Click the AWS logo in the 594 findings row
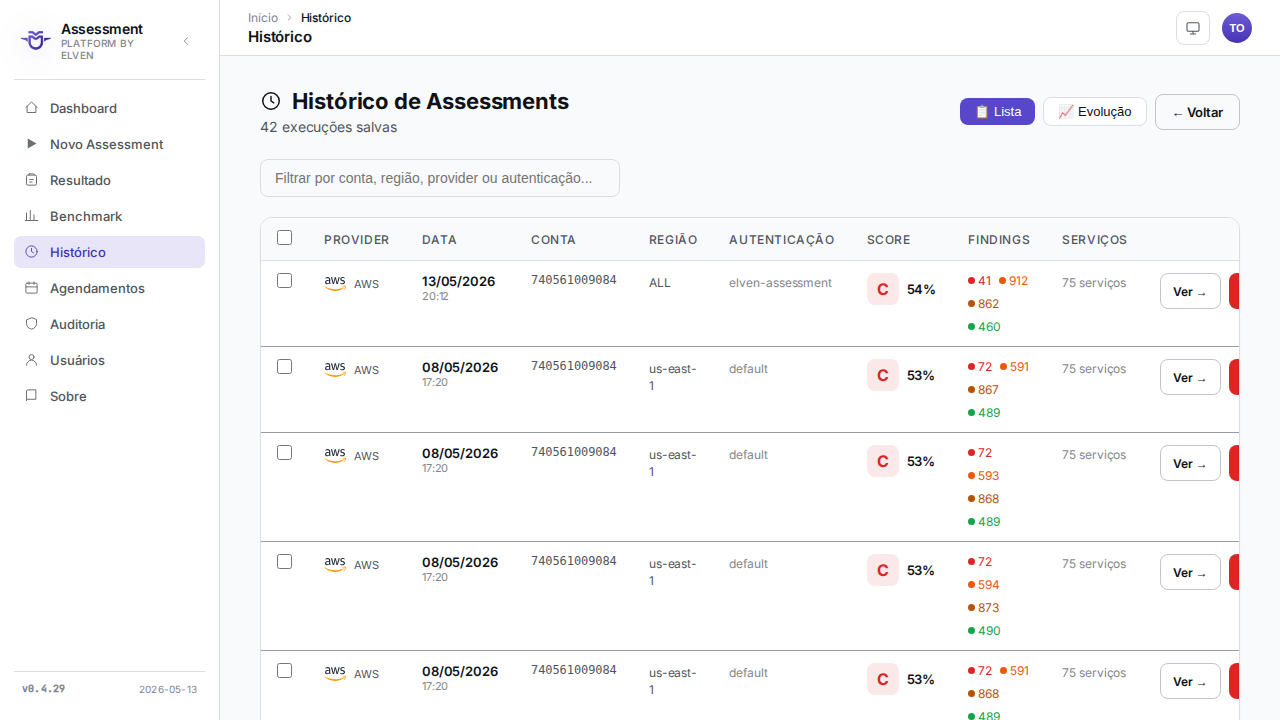1280x720 pixels. [x=335, y=564]
